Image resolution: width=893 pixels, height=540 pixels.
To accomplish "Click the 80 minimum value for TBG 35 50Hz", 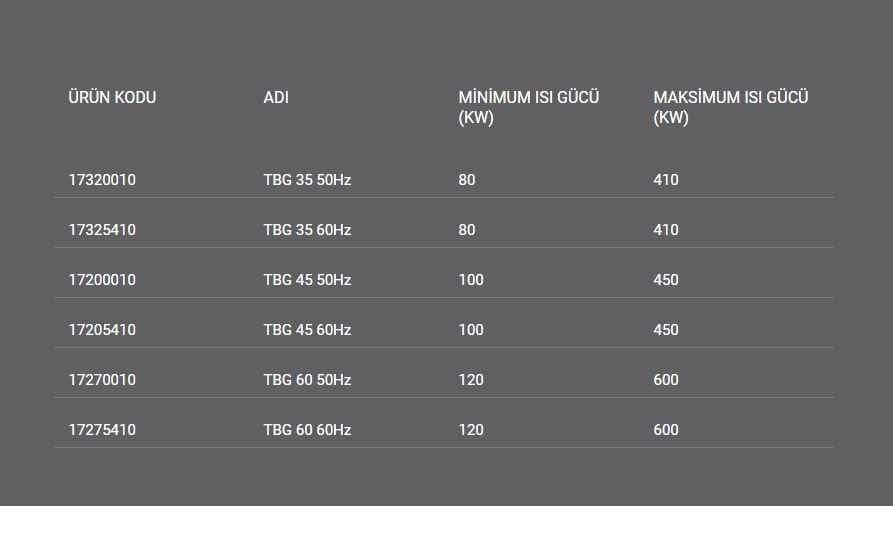I will point(467,179).
